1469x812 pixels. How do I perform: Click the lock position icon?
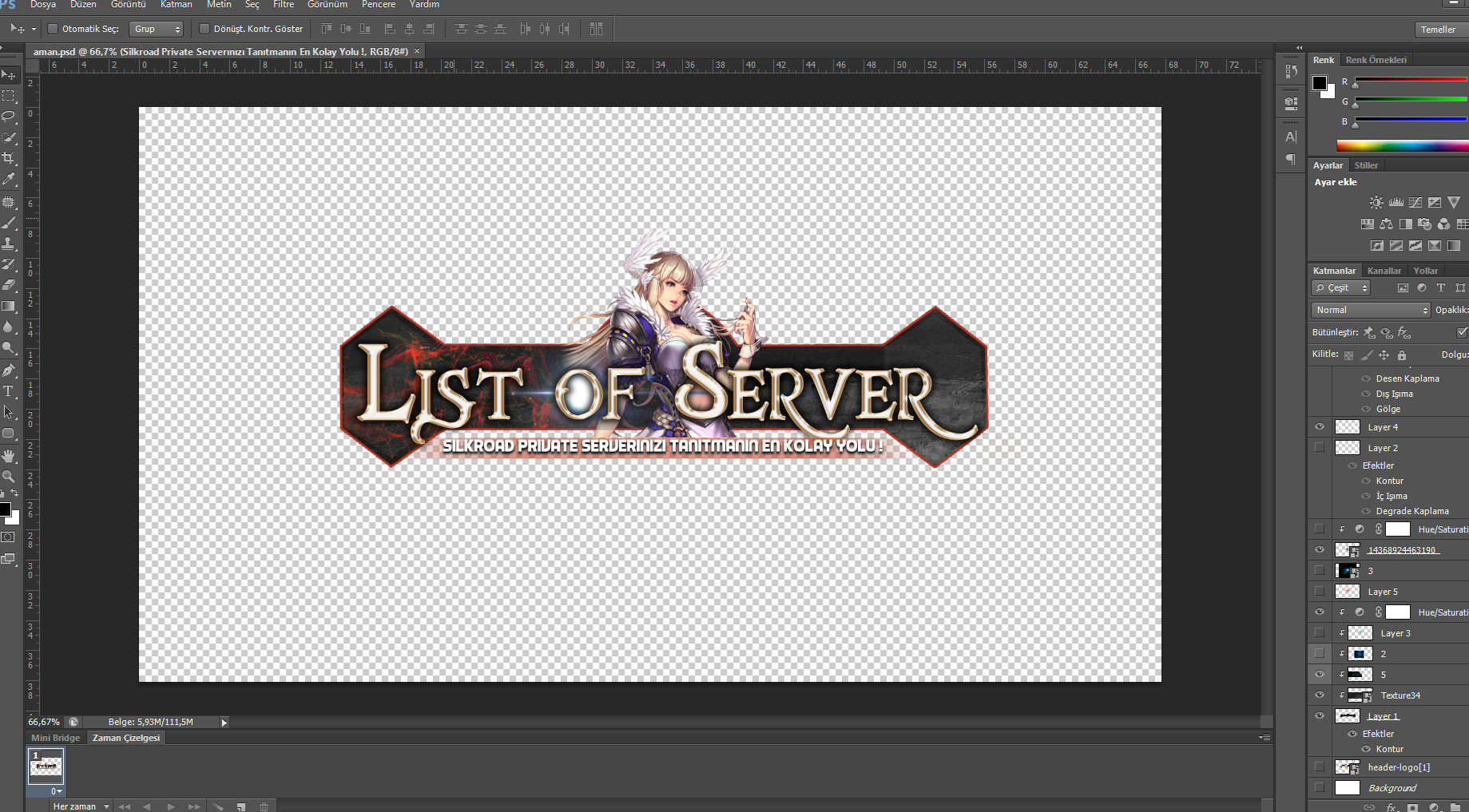coord(1384,355)
